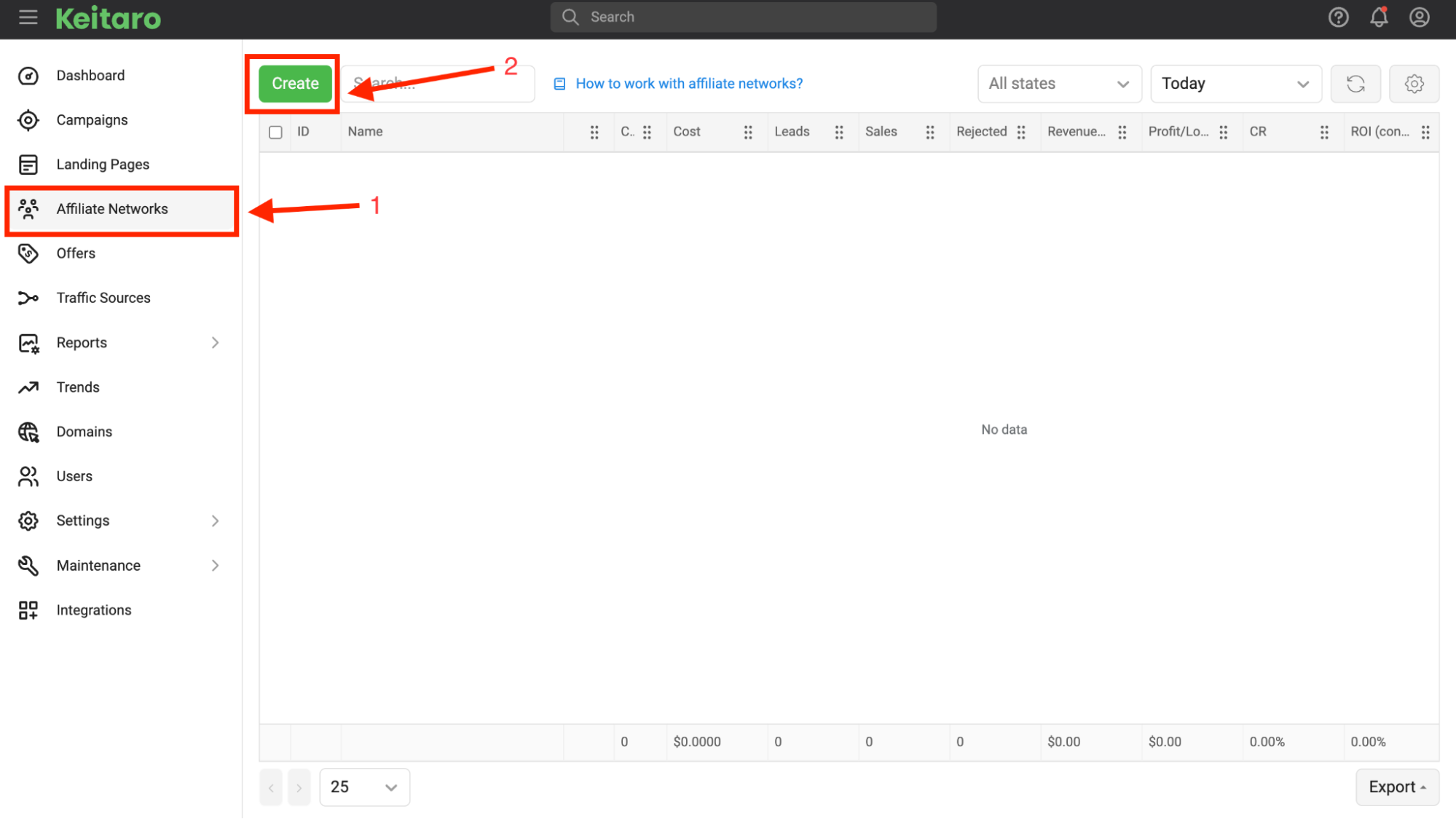Open the Today date range dropdown
This screenshot has height=819, width=1456.
point(1236,84)
